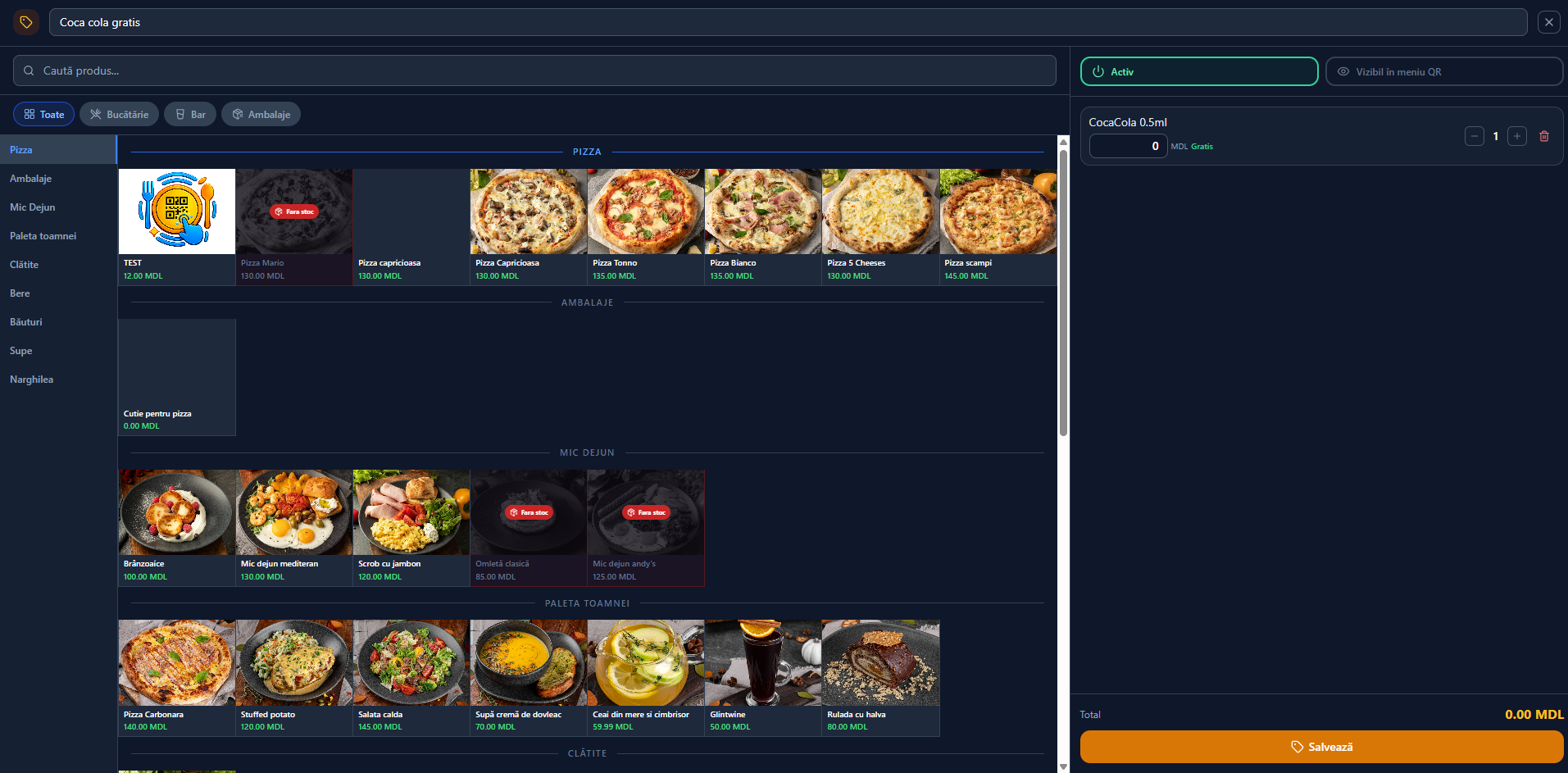Focus the CocaCola price input field
This screenshot has width=1568, height=773.
point(1128,146)
